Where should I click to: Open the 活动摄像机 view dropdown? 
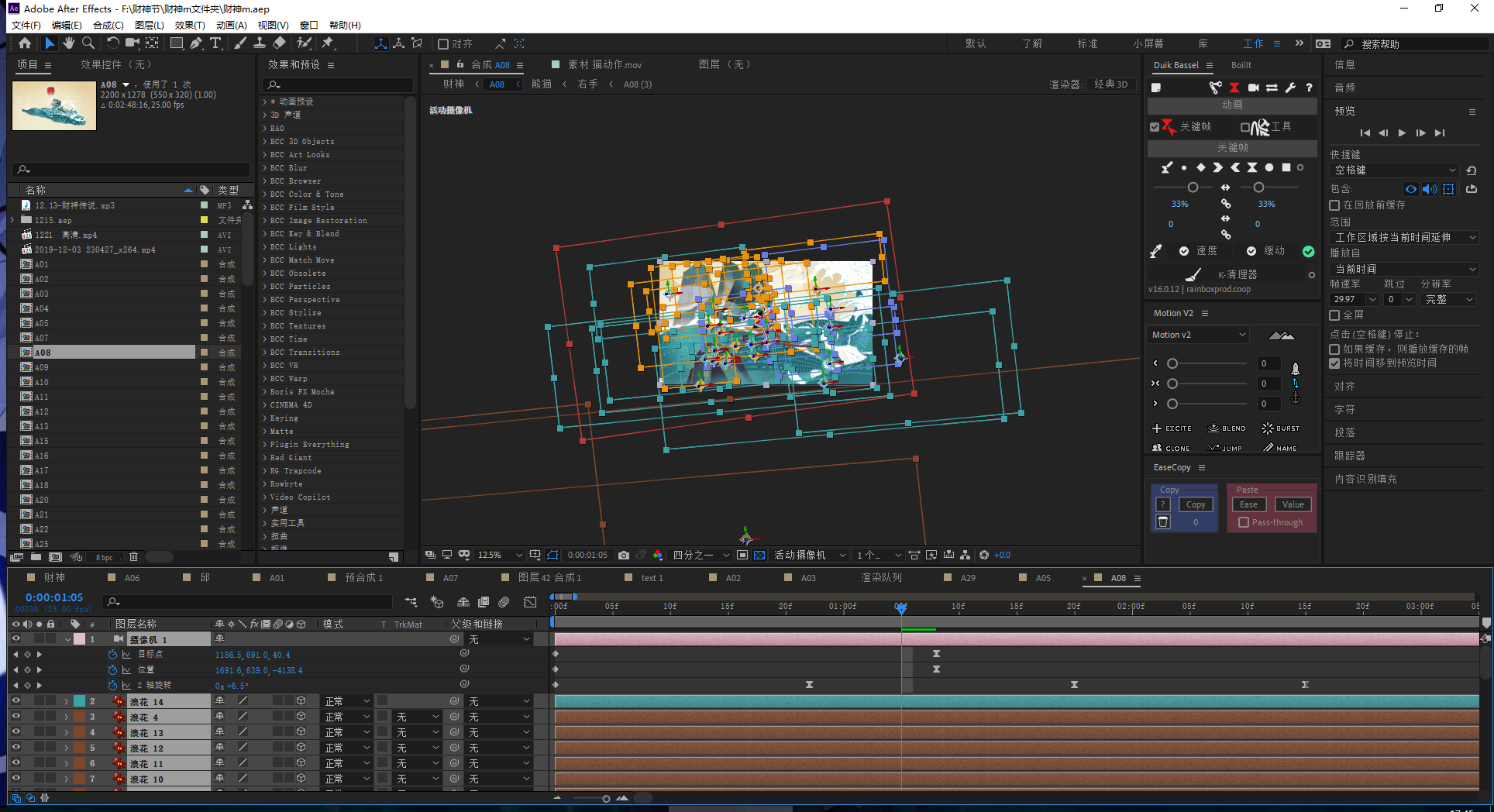click(x=810, y=555)
